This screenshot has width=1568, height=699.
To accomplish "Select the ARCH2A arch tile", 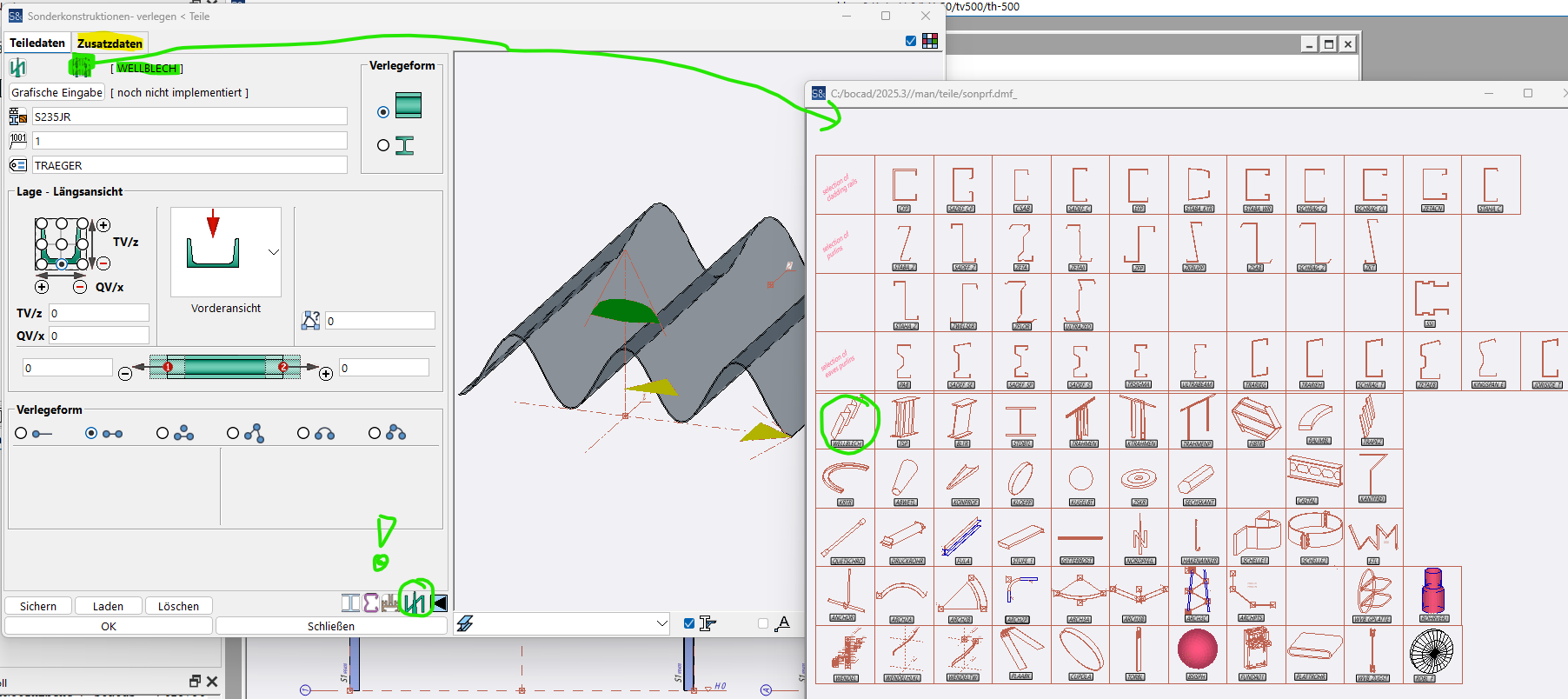I will click(x=902, y=596).
